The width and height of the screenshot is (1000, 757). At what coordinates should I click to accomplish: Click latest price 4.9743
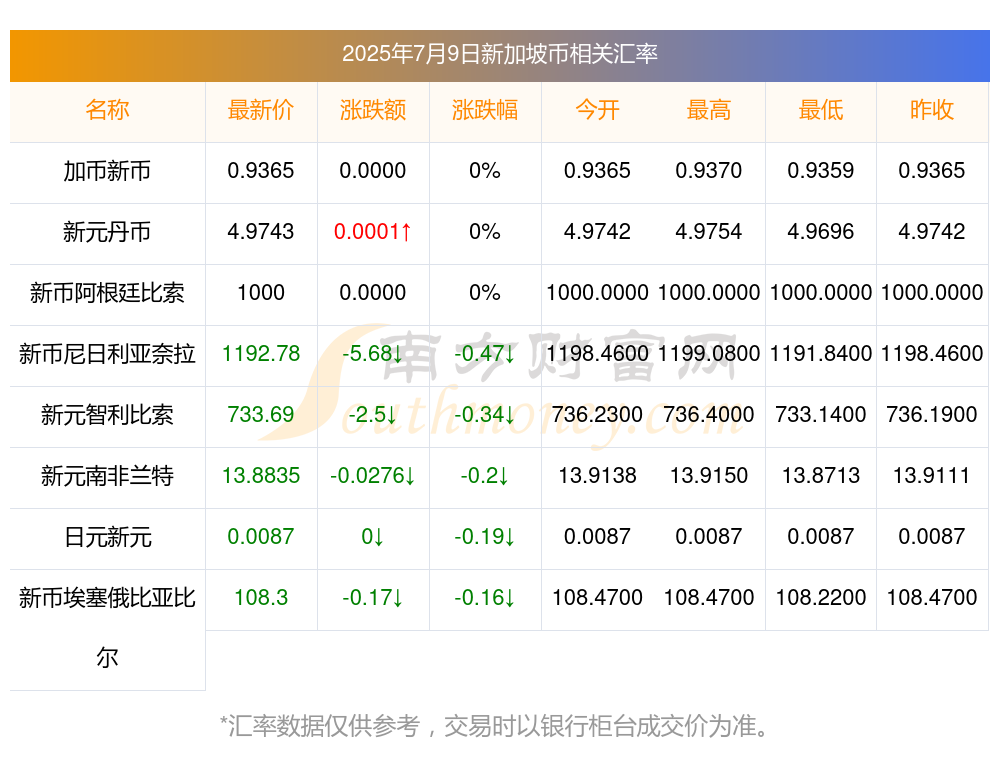(261, 232)
